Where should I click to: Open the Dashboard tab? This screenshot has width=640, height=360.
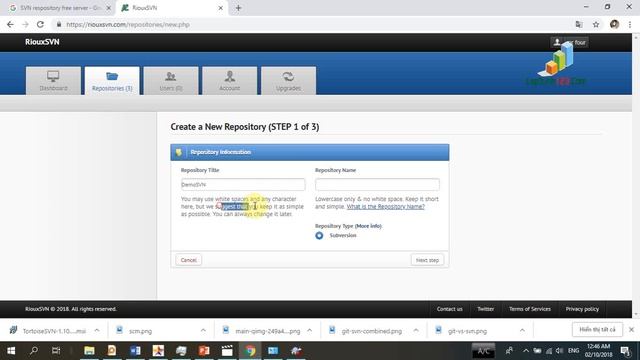coord(53,81)
